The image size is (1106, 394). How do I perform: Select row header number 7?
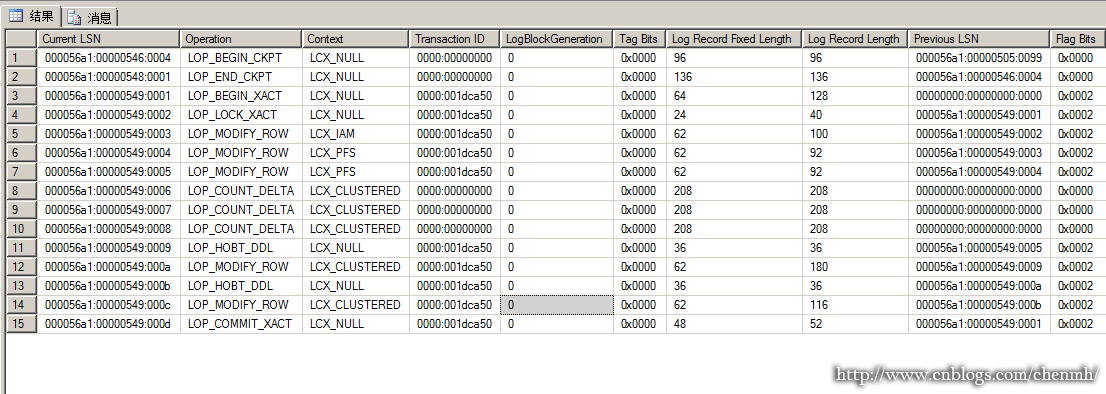pyautogui.click(x=21, y=172)
